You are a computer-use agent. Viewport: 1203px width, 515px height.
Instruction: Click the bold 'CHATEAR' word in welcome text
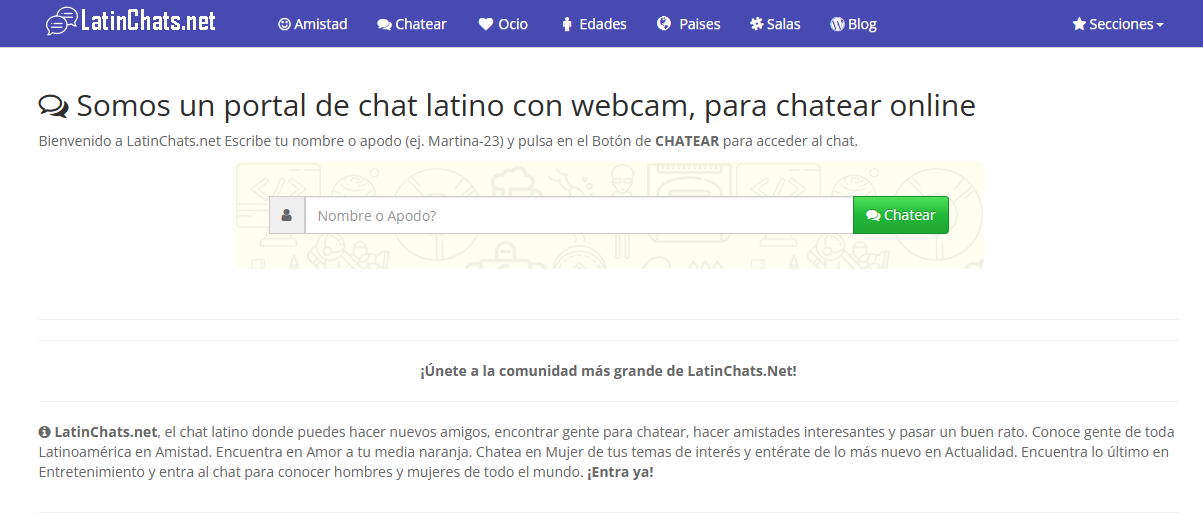(x=687, y=141)
